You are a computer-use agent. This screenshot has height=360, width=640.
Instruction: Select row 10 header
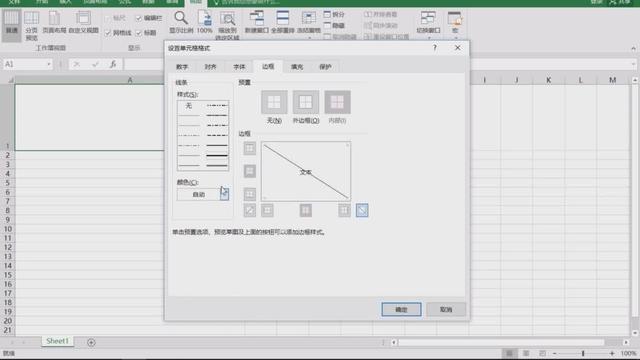(x=8, y=229)
